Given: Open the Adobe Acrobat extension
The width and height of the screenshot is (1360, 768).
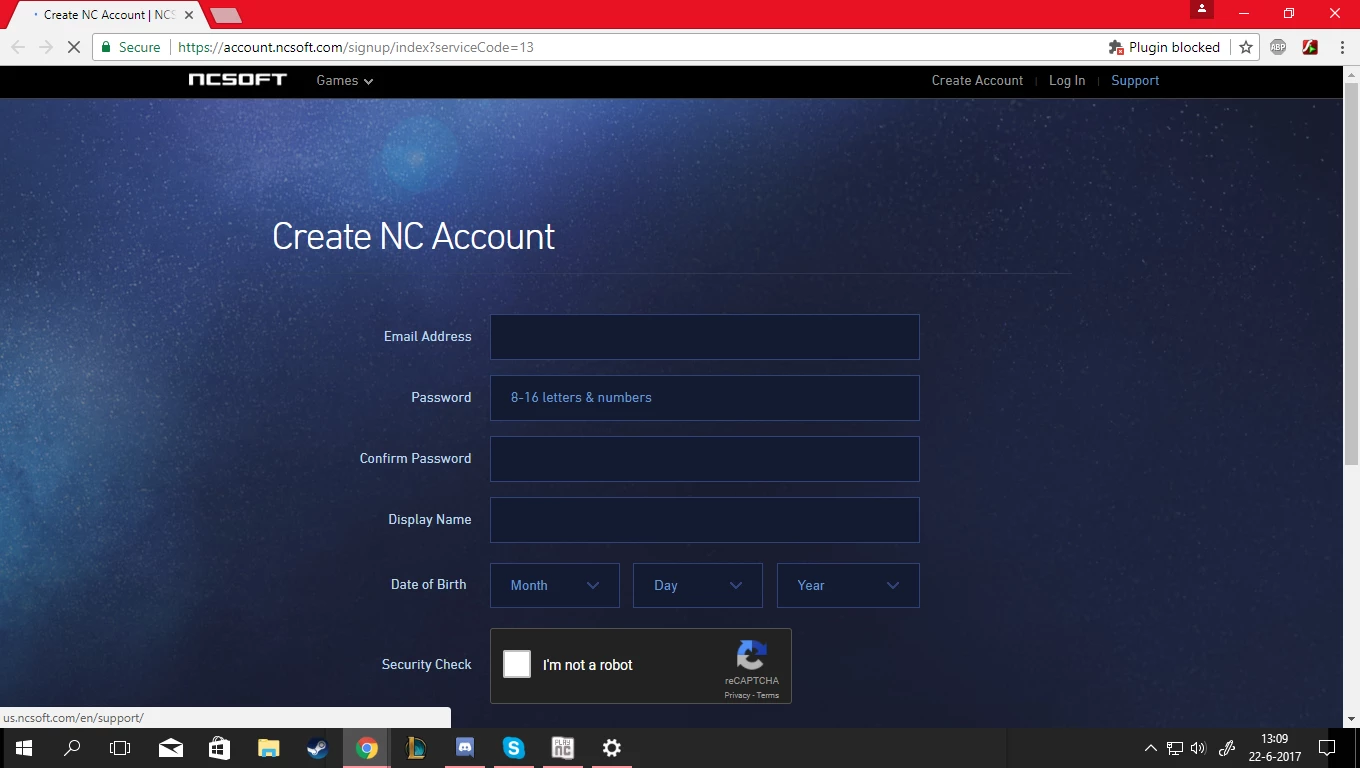Looking at the screenshot, I should (x=1310, y=47).
